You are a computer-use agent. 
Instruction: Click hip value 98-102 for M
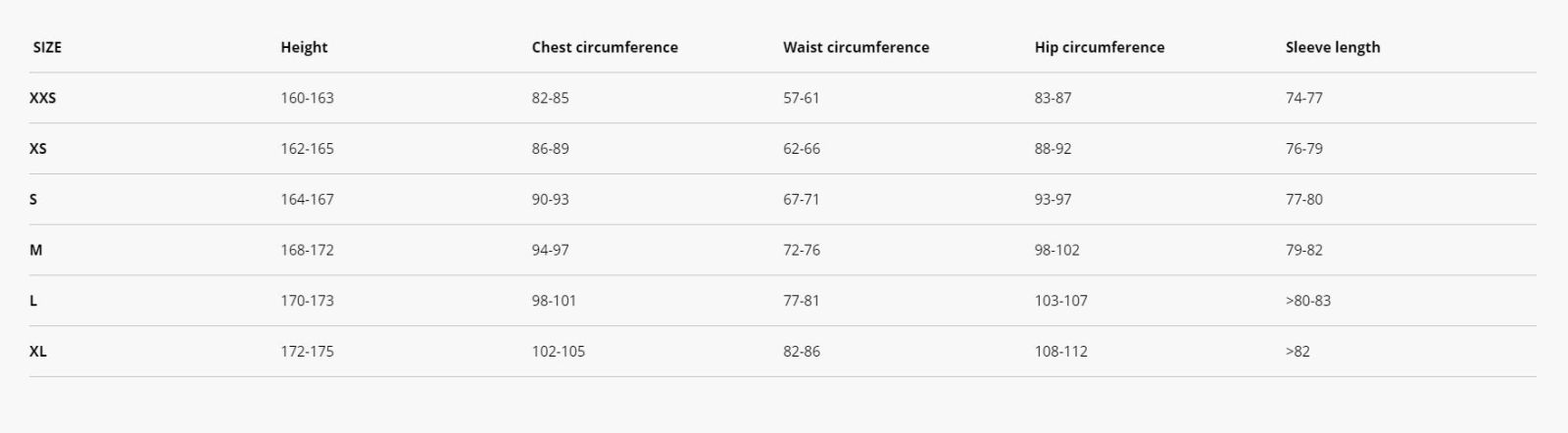pos(1056,251)
